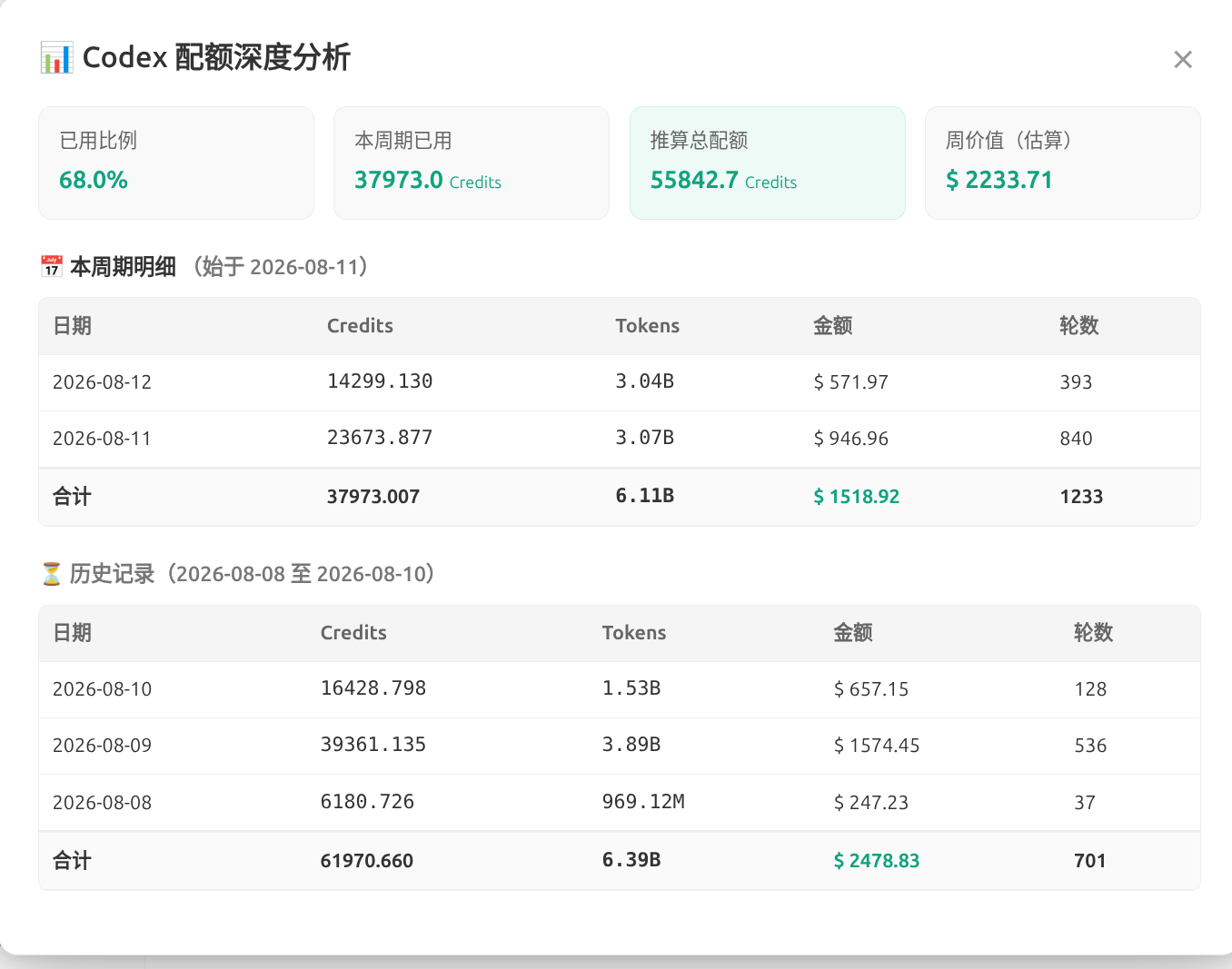1232x969 pixels.
Task: Click the green $ 2478.83 total amount
Action: coord(877,861)
